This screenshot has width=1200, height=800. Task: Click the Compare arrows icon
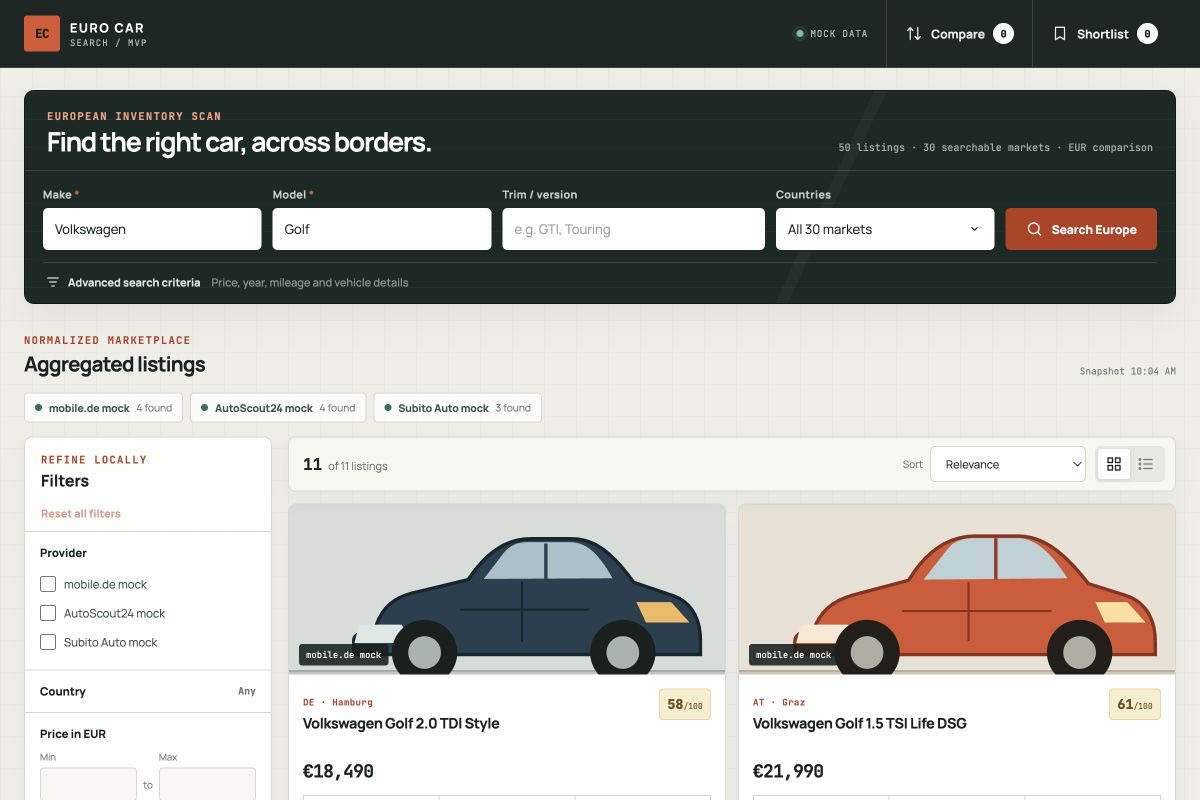(914, 34)
